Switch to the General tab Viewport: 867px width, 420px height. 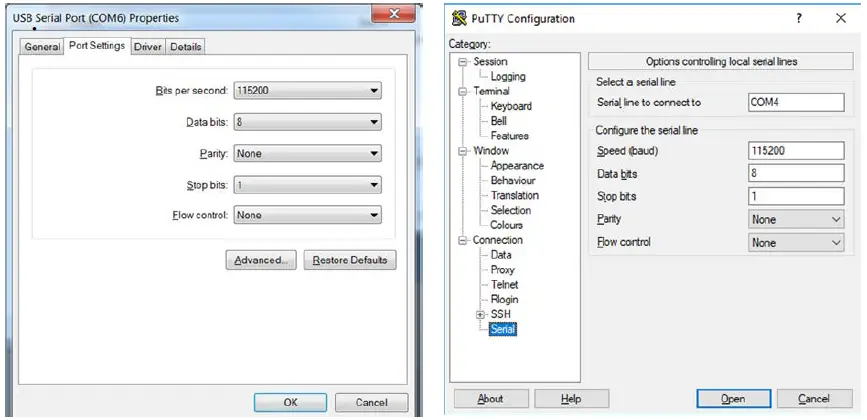point(42,47)
